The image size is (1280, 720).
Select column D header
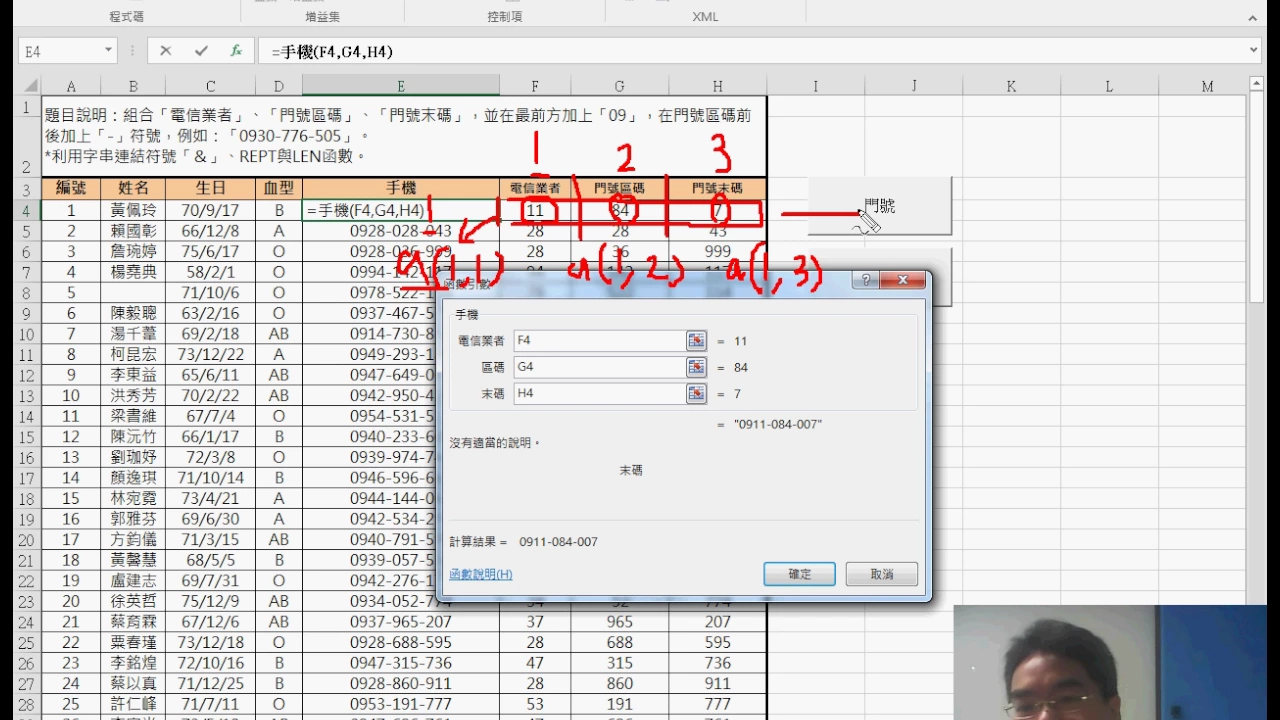279,86
